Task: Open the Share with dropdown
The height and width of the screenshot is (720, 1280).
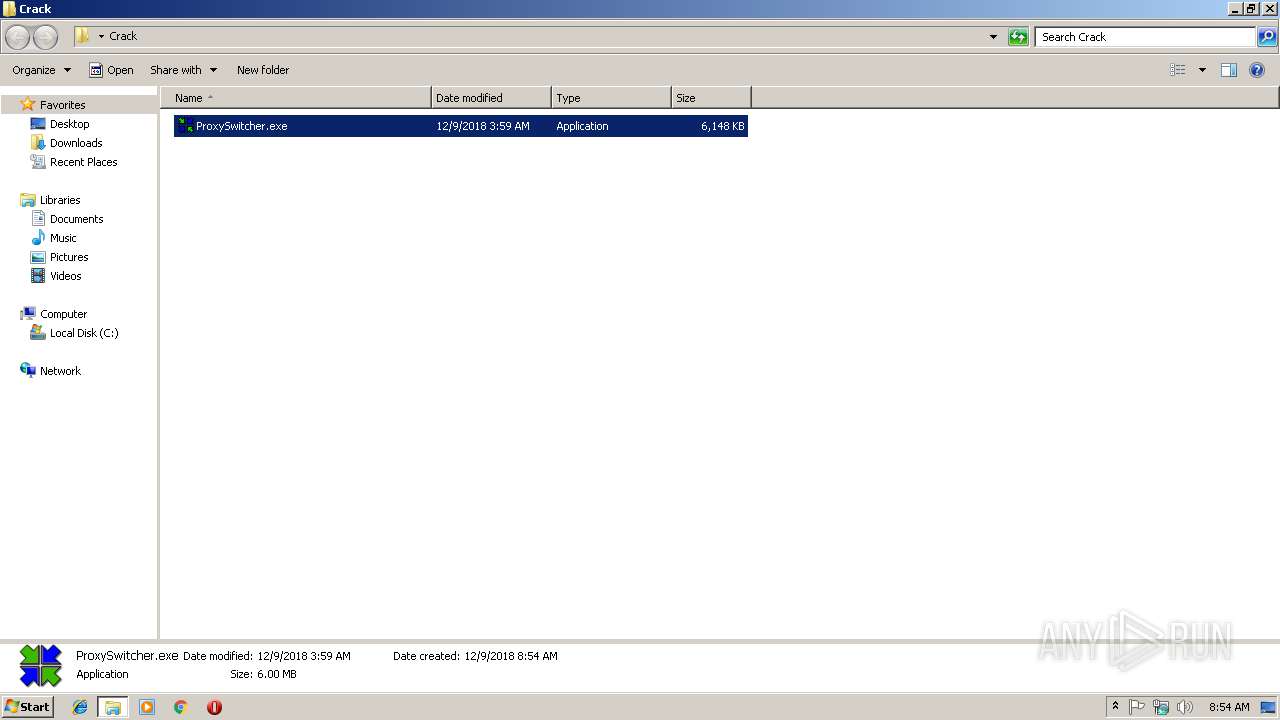Action: 183,70
